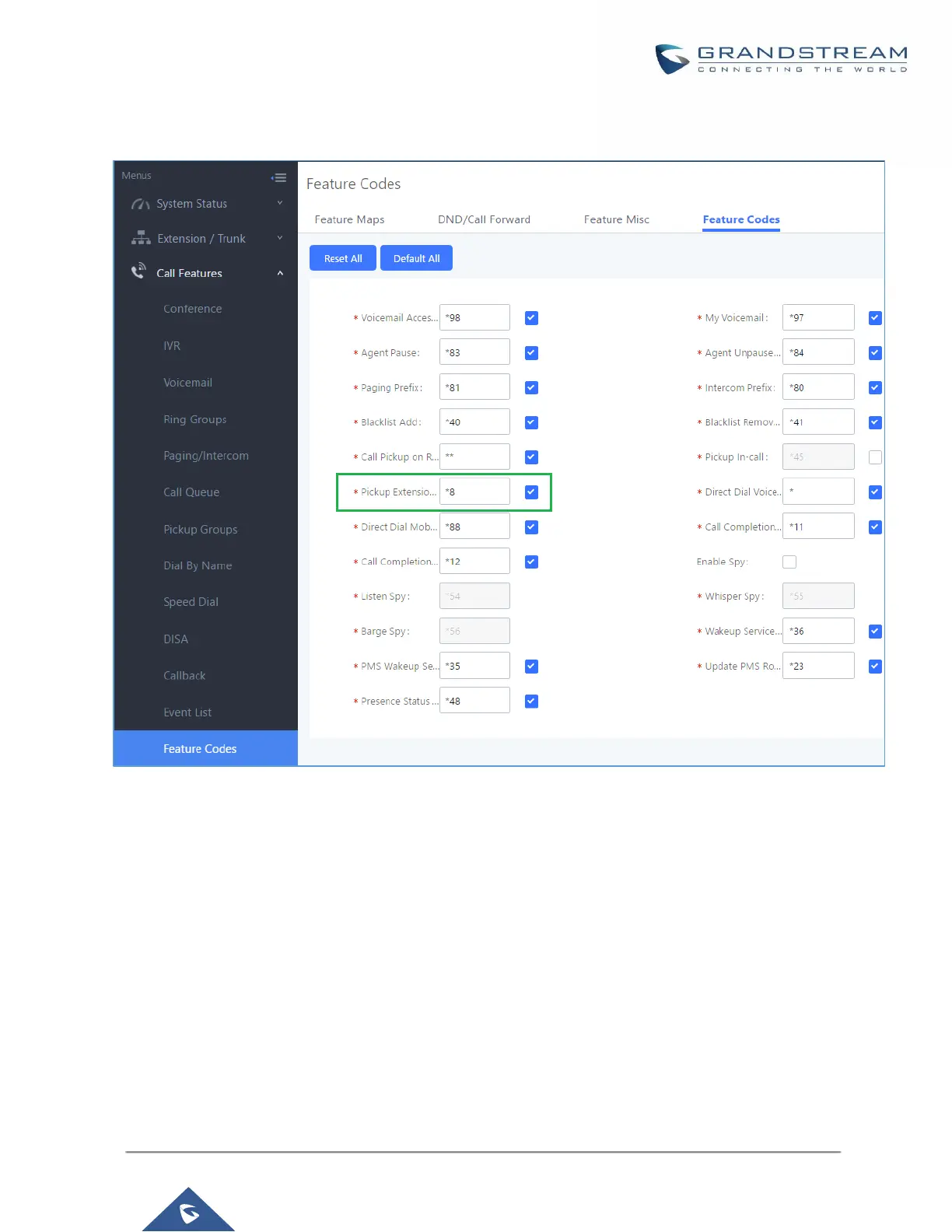The width and height of the screenshot is (952, 1232).
Task: Toggle the My Voicemail checkbox
Action: 875,317
